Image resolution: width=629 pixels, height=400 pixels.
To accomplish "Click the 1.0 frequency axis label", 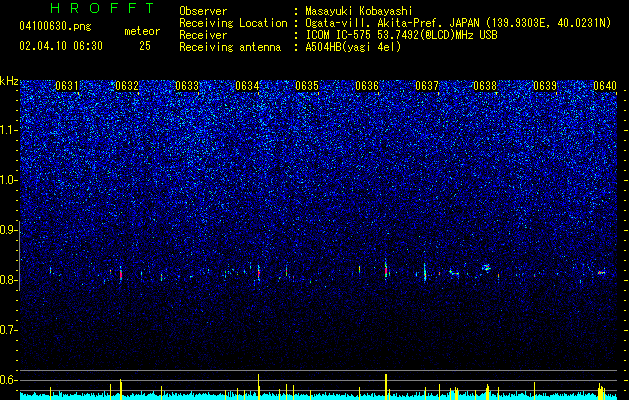I will [8, 180].
